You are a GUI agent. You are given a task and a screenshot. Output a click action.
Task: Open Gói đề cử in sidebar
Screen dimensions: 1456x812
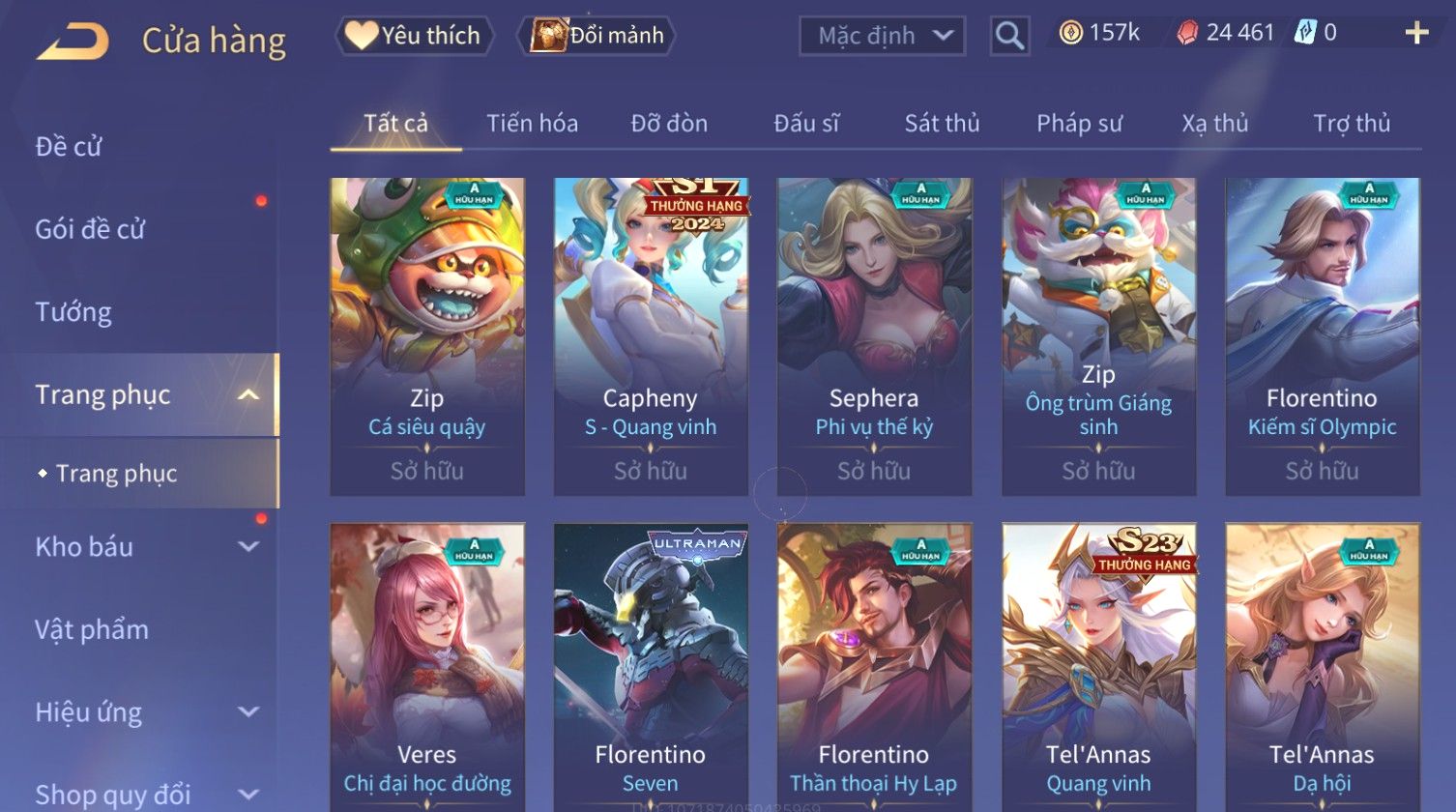[x=90, y=230]
